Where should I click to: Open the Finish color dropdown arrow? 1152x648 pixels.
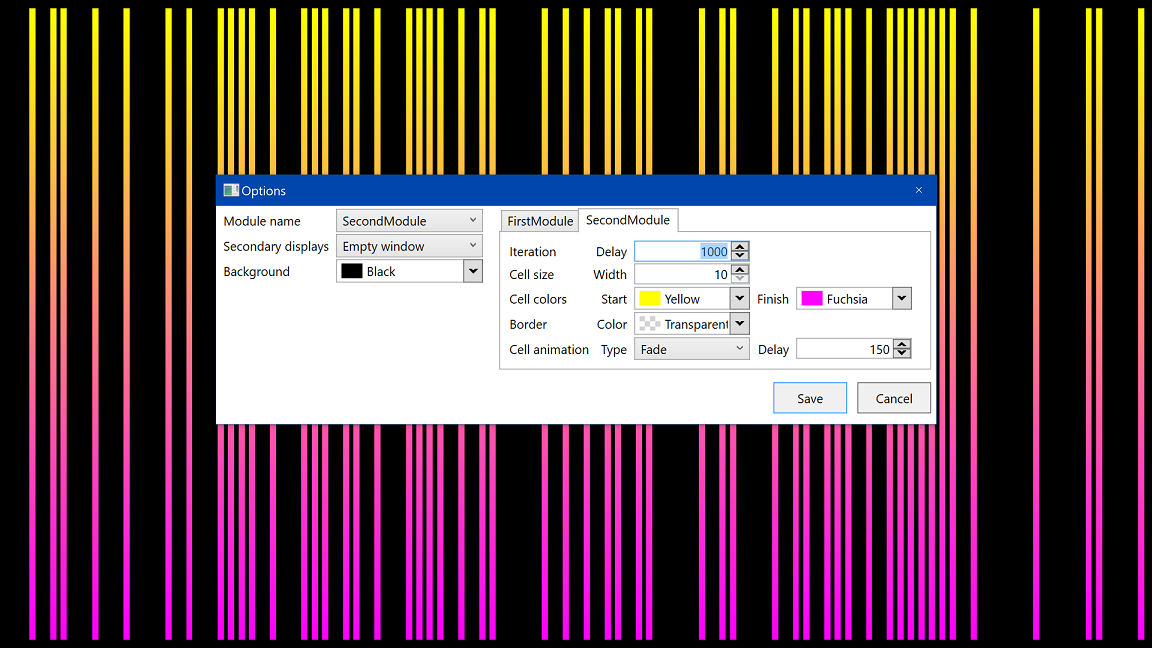coord(901,298)
